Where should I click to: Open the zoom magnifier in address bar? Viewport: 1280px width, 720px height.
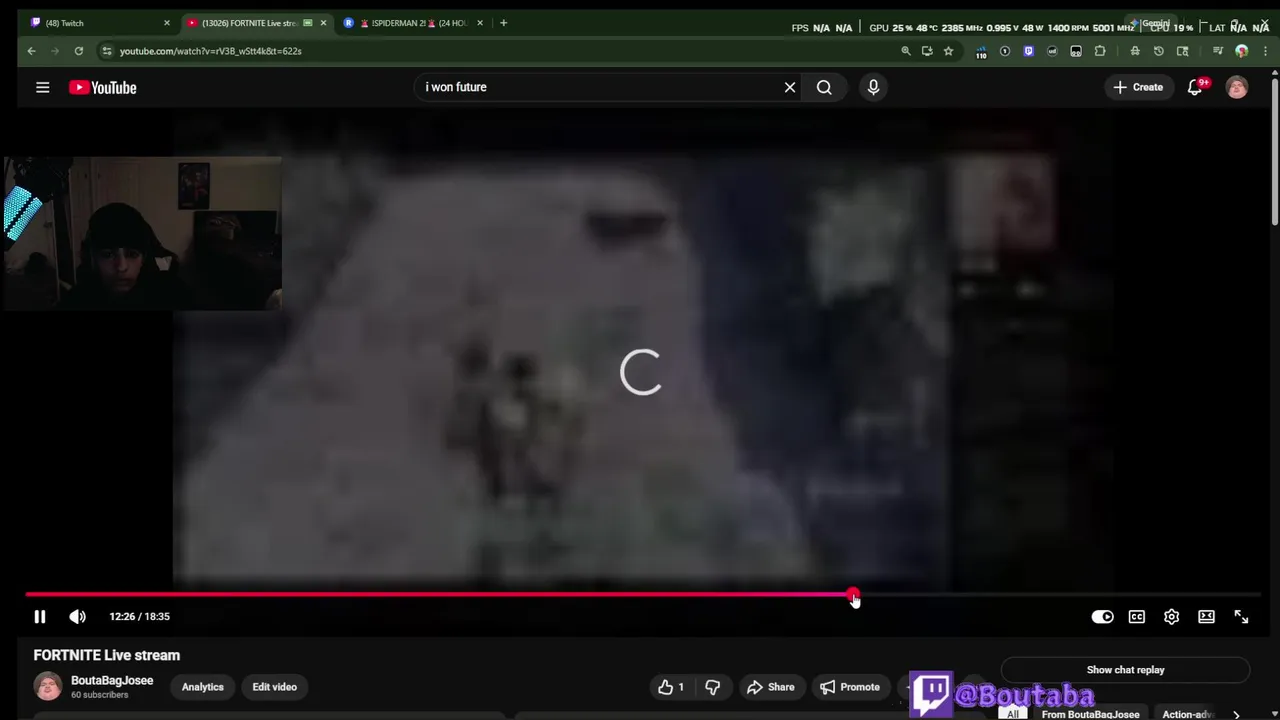click(906, 51)
